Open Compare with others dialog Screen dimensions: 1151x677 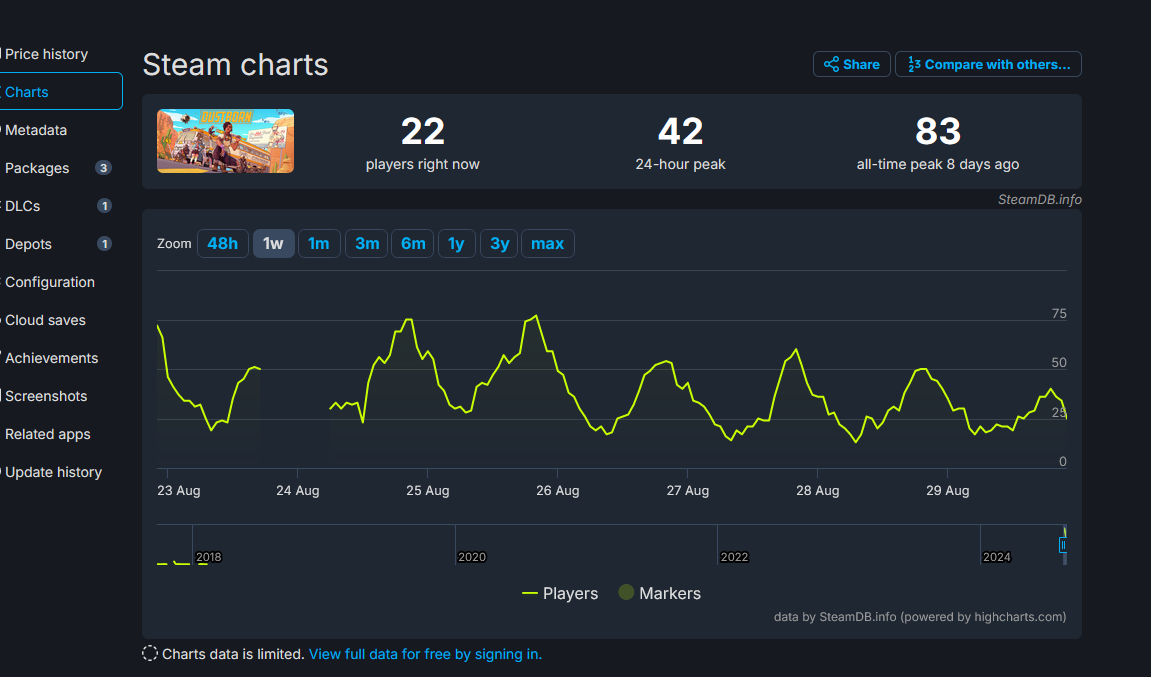988,65
